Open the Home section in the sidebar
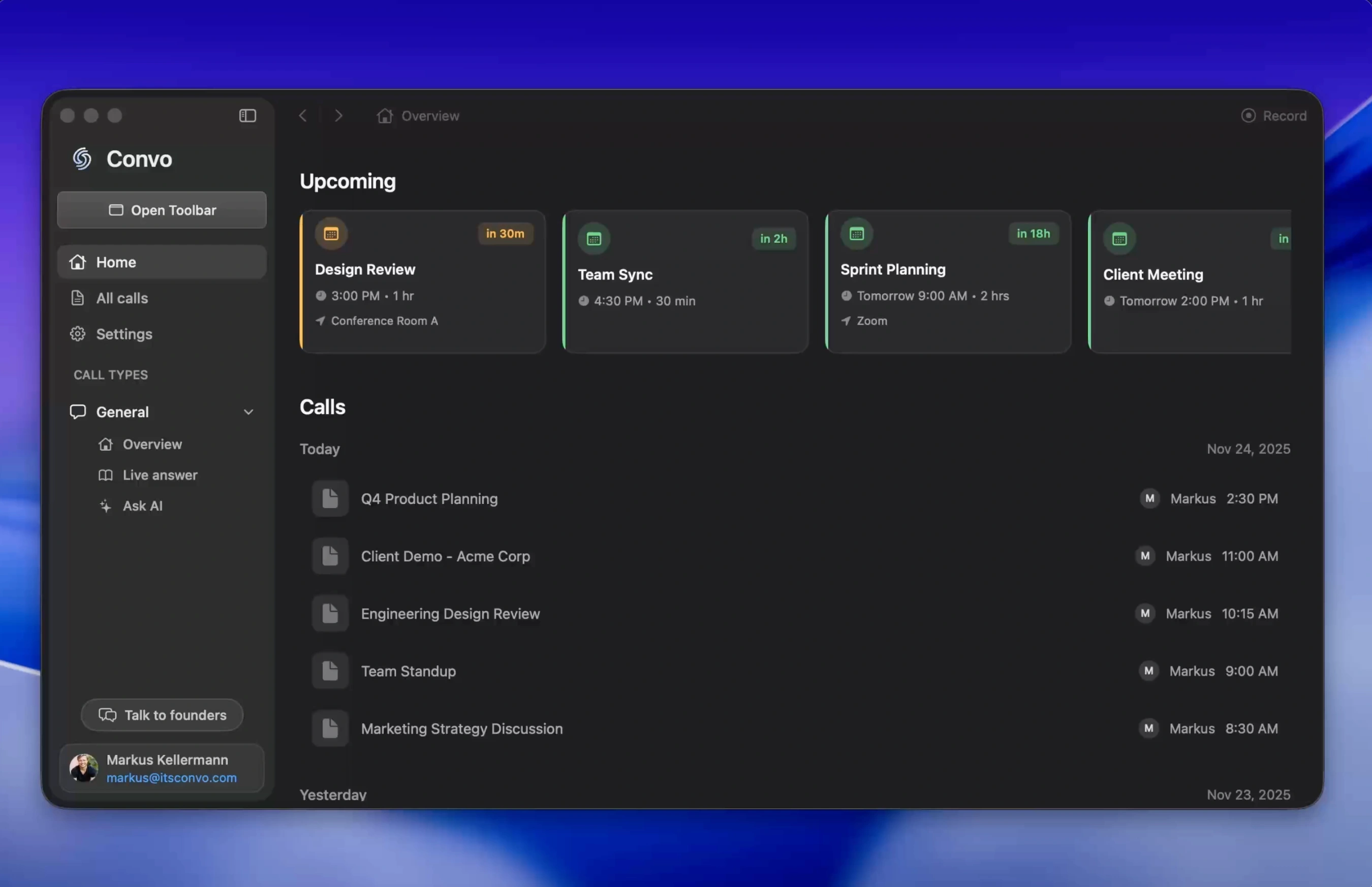Screen dimensions: 1372x887 click(115, 262)
